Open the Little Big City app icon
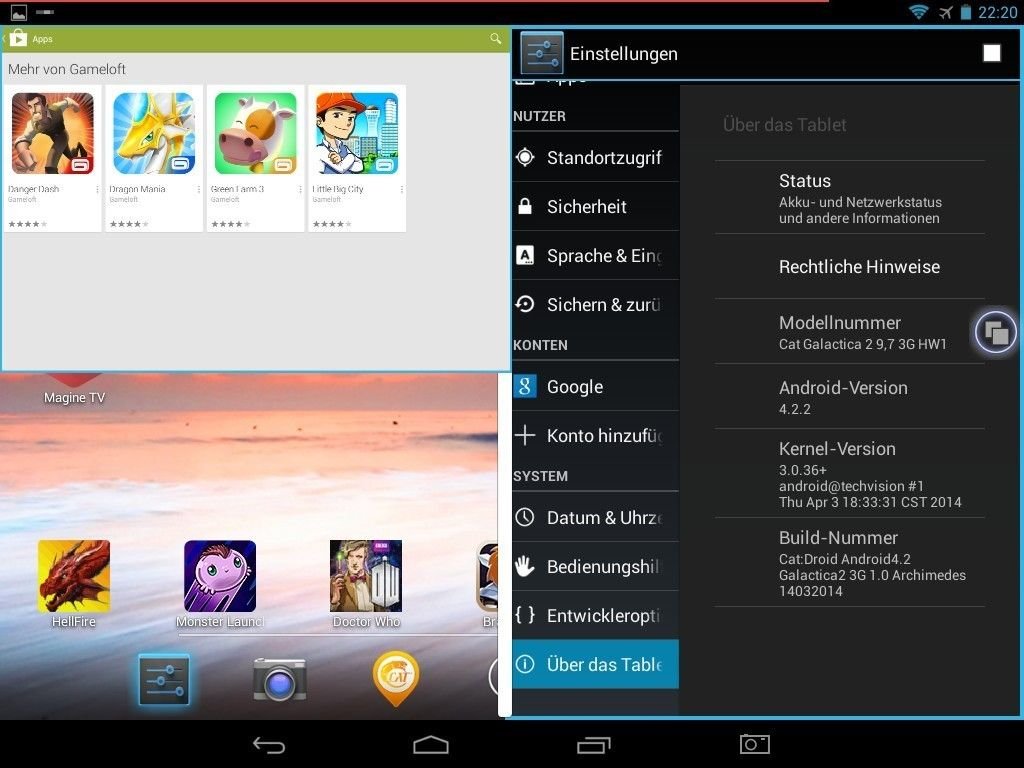The width and height of the screenshot is (1024, 768). [357, 133]
